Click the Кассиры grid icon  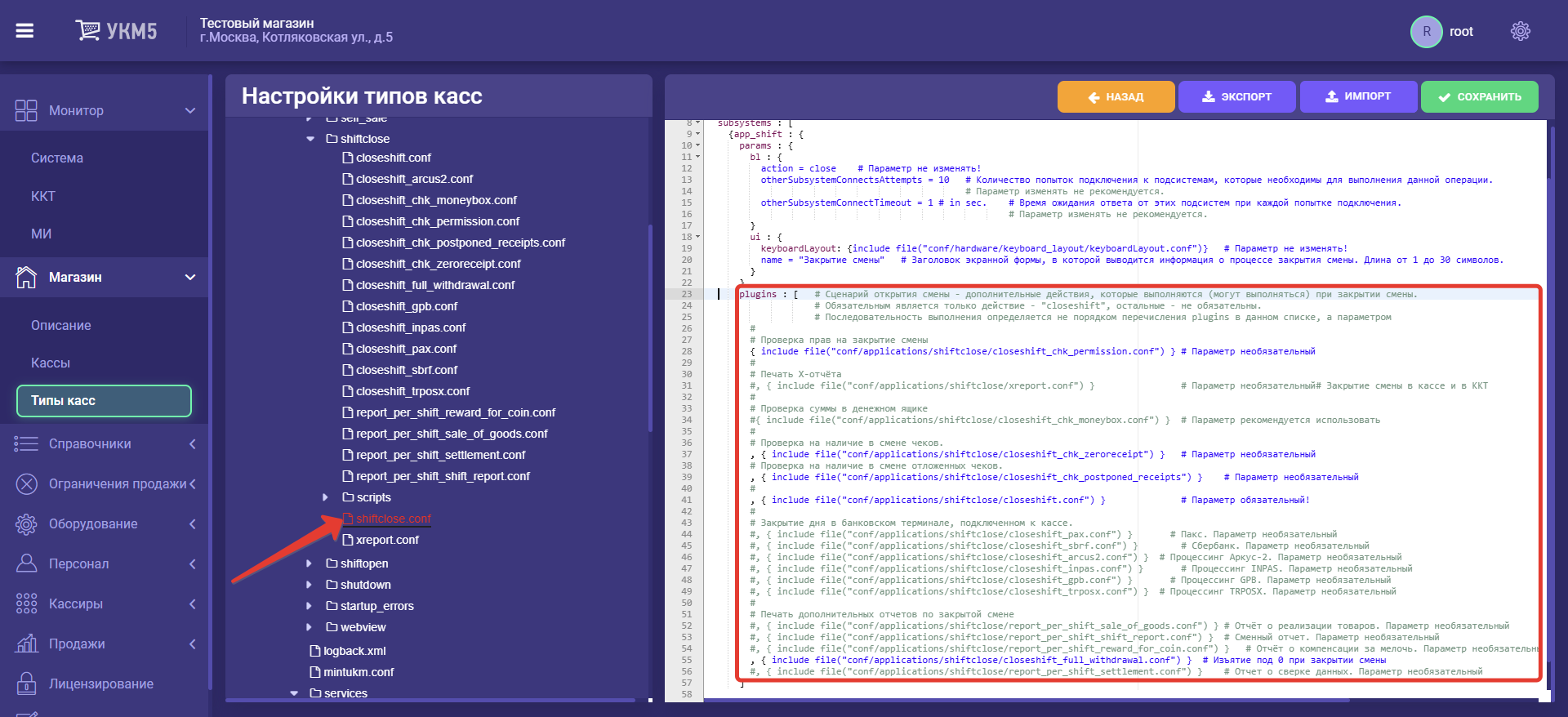(26, 603)
